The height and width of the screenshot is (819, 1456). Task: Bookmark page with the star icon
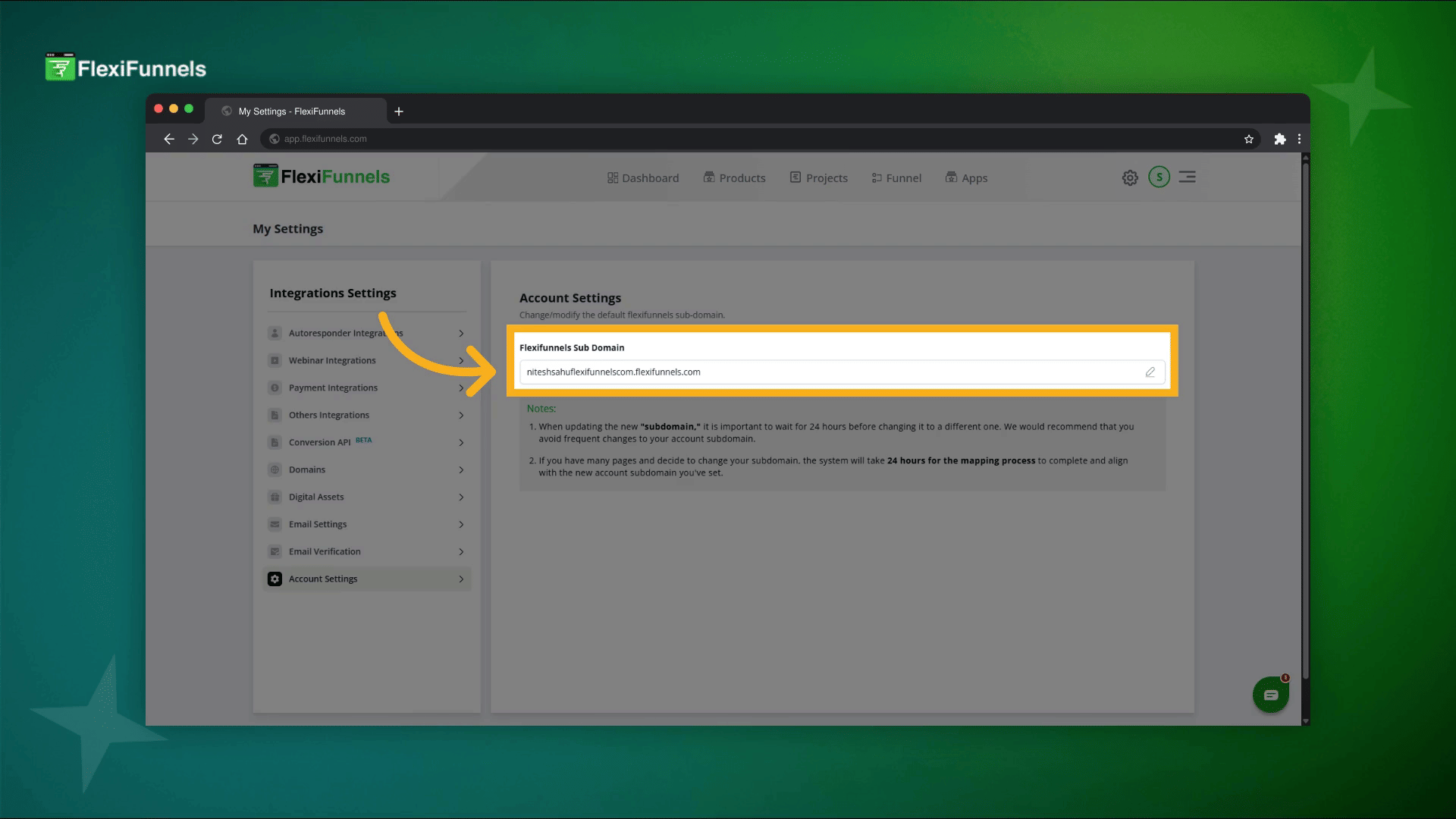point(1249,139)
